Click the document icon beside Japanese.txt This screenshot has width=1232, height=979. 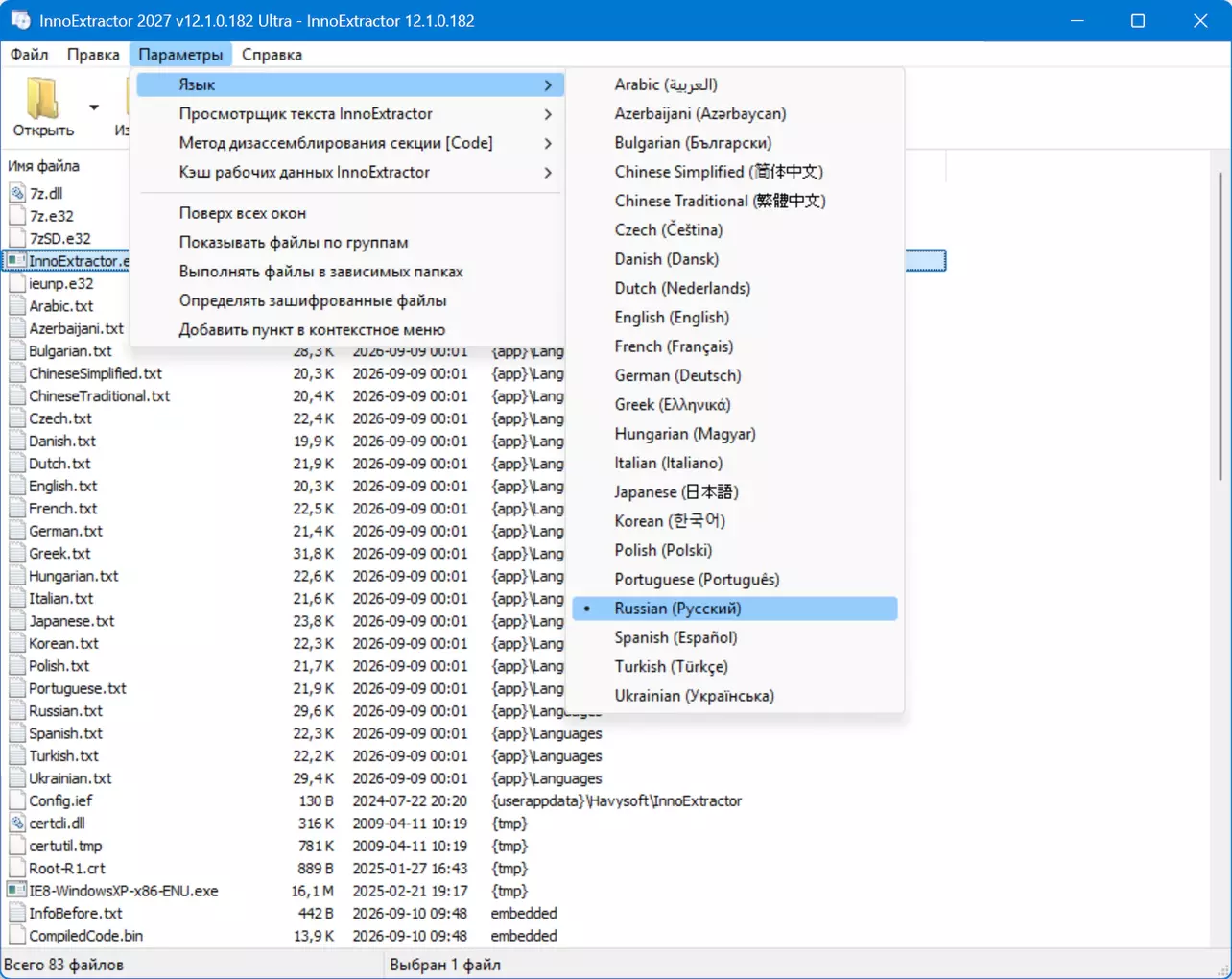click(17, 621)
